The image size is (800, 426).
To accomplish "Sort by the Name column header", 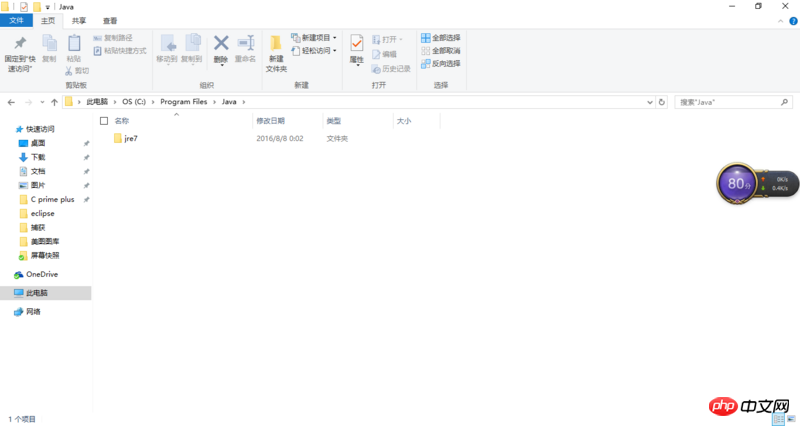I will coord(121,121).
